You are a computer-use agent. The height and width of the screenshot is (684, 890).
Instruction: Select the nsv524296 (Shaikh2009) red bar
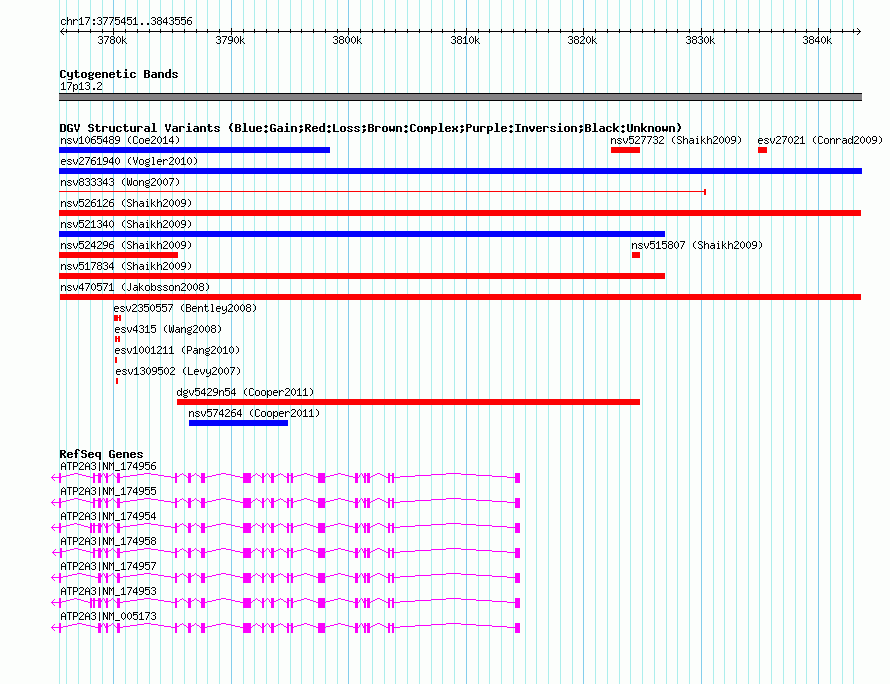tap(119, 255)
